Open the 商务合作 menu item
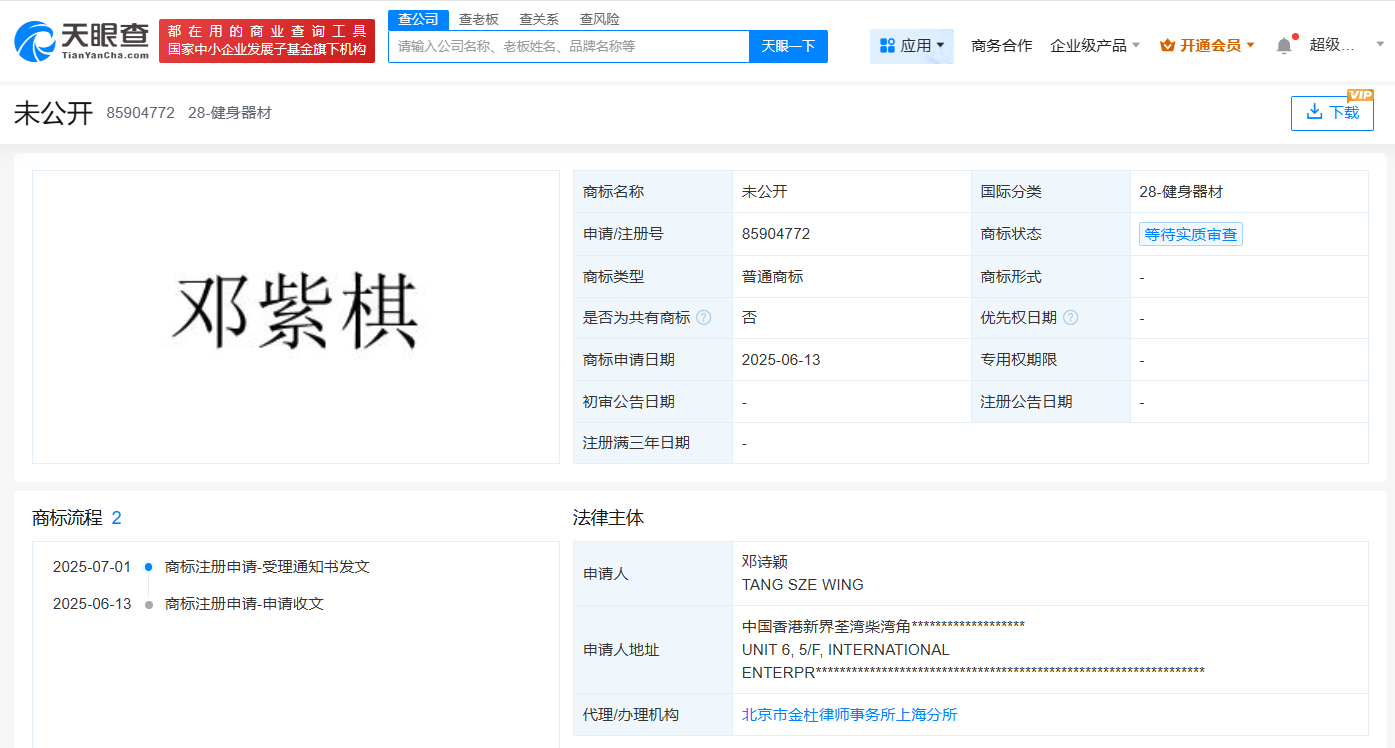Viewport: 1395px width, 748px height. coord(1001,45)
